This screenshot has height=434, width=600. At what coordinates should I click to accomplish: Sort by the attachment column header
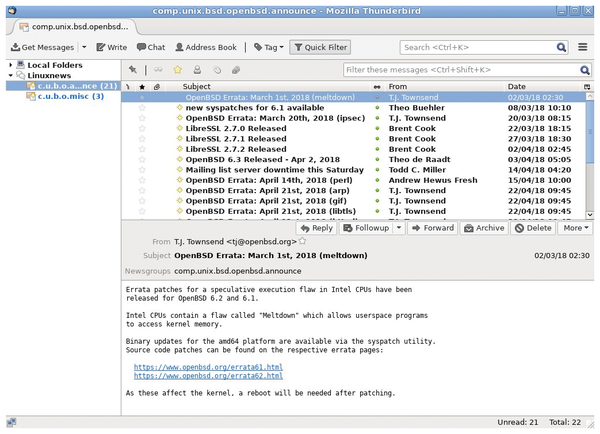pyautogui.click(x=157, y=86)
